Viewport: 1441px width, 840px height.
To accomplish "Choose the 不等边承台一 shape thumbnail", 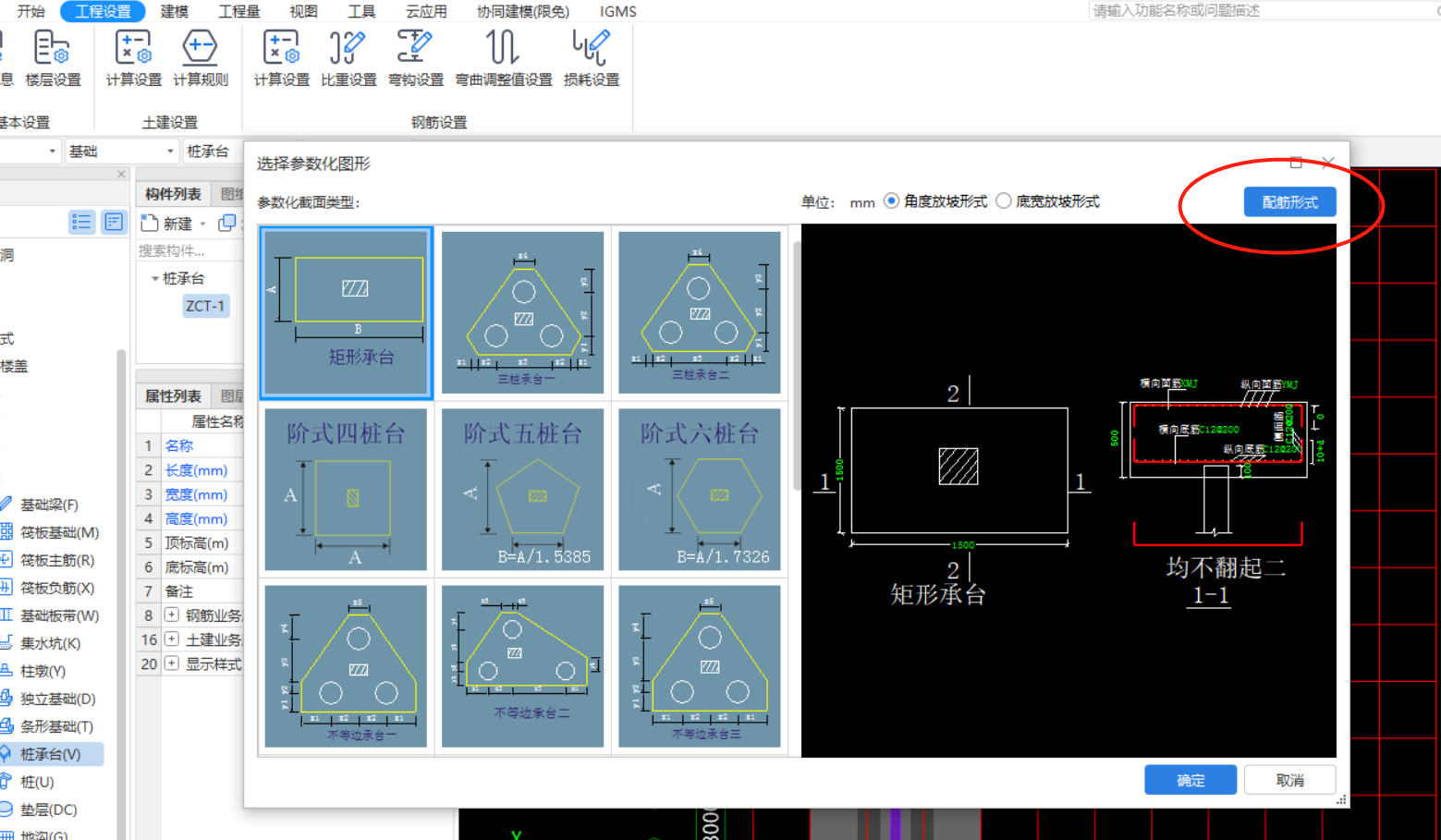I will tap(346, 666).
